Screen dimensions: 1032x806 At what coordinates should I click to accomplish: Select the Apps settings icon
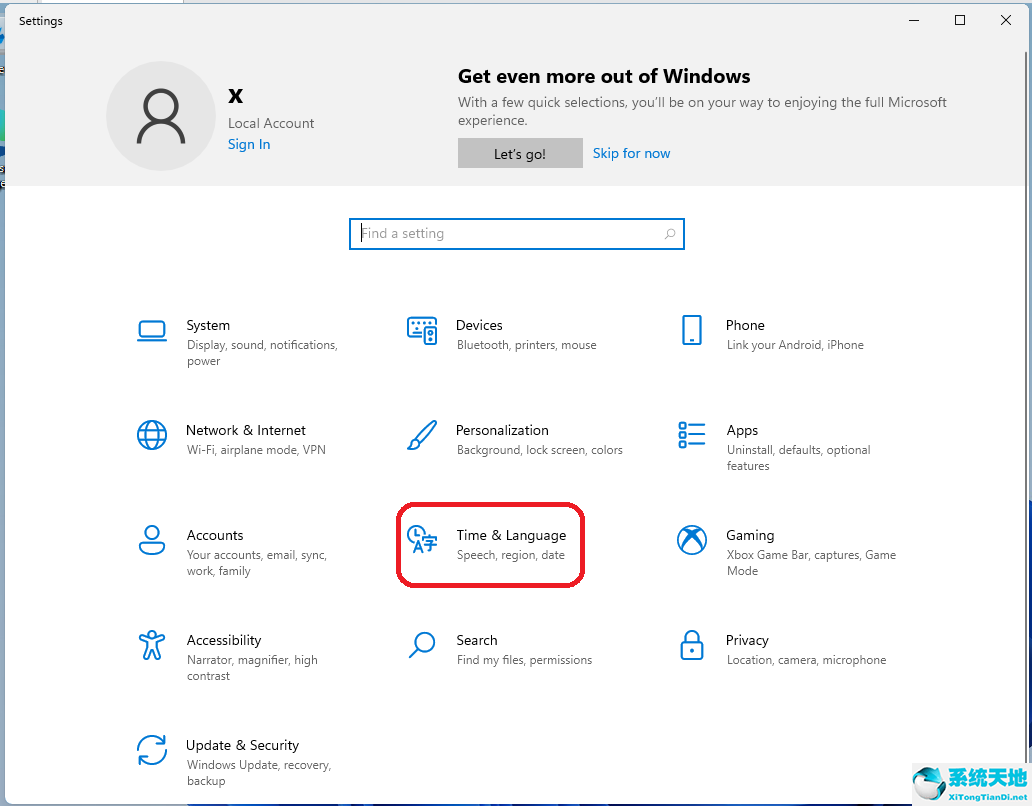(691, 435)
